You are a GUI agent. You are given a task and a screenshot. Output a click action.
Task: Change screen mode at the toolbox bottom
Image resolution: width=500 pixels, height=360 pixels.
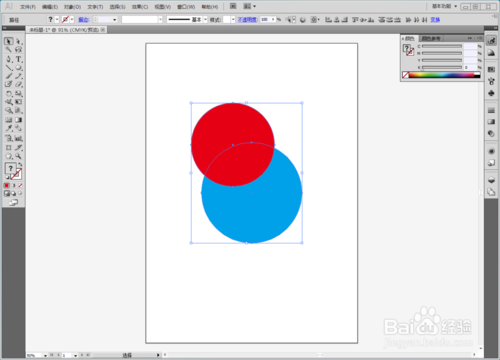[x=13, y=202]
